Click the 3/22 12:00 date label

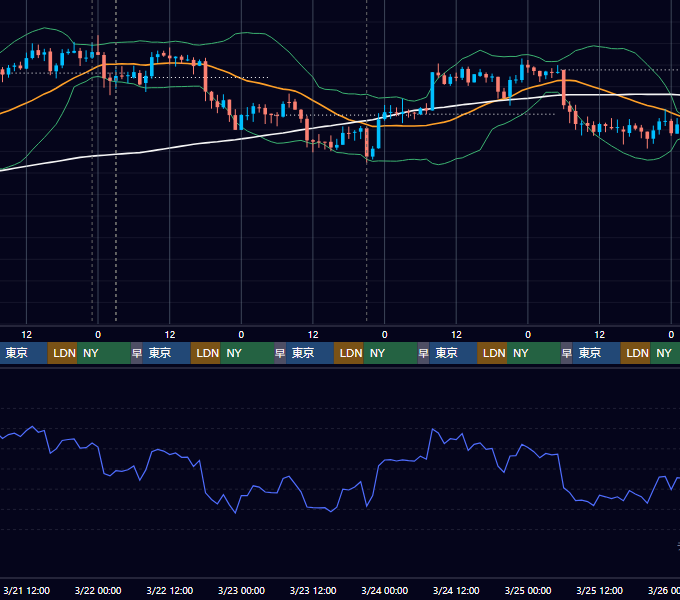click(x=170, y=590)
